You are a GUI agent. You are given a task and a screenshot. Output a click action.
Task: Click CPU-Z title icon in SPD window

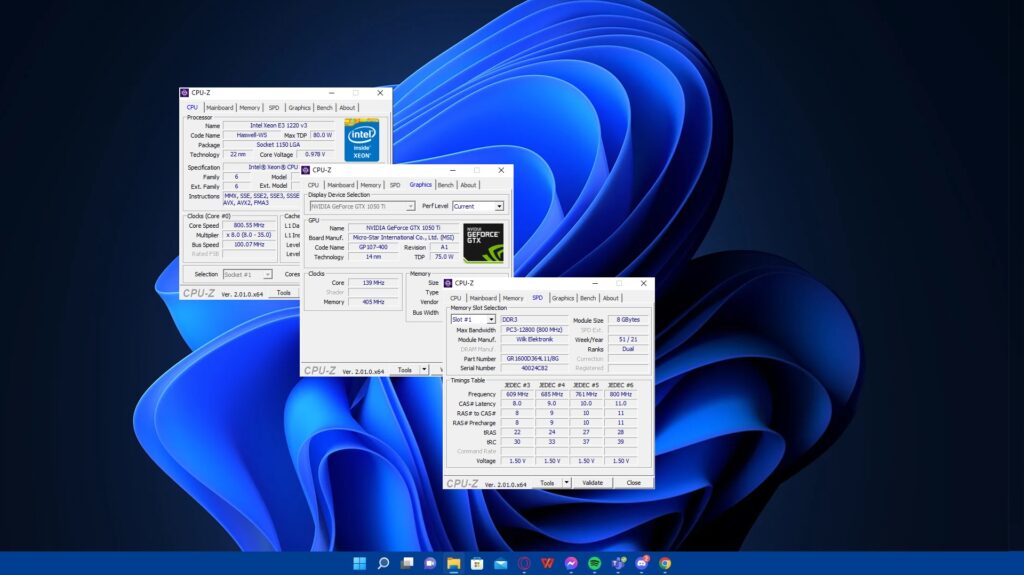(x=448, y=283)
